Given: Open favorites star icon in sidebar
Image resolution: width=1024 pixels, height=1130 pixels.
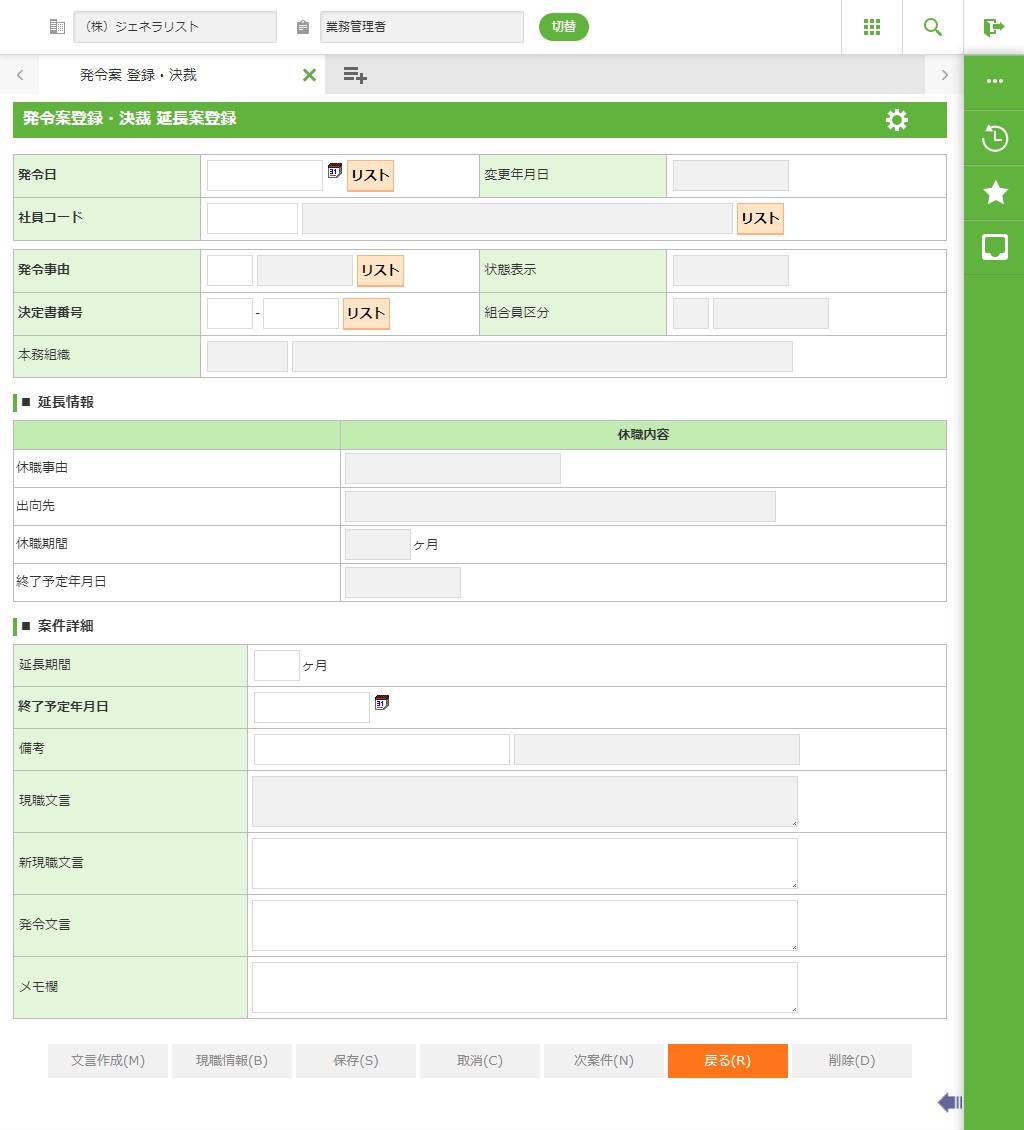Looking at the screenshot, I should 995,193.
